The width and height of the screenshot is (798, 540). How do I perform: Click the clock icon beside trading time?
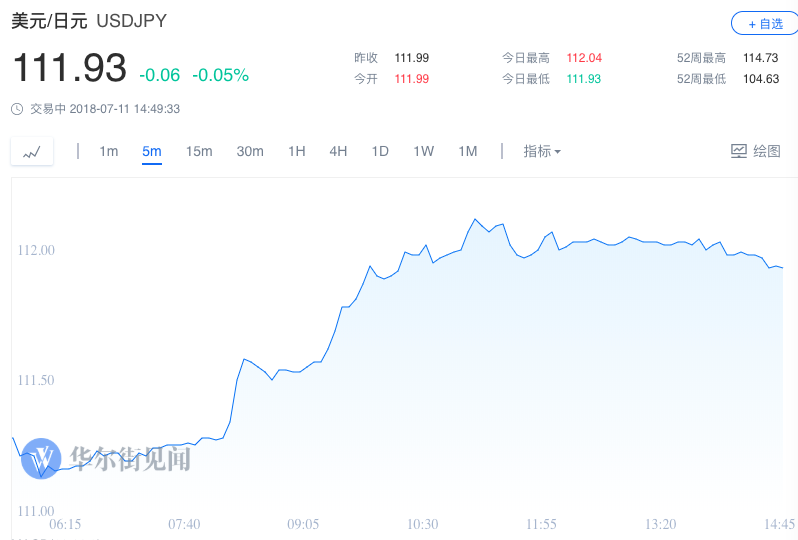tap(17, 108)
